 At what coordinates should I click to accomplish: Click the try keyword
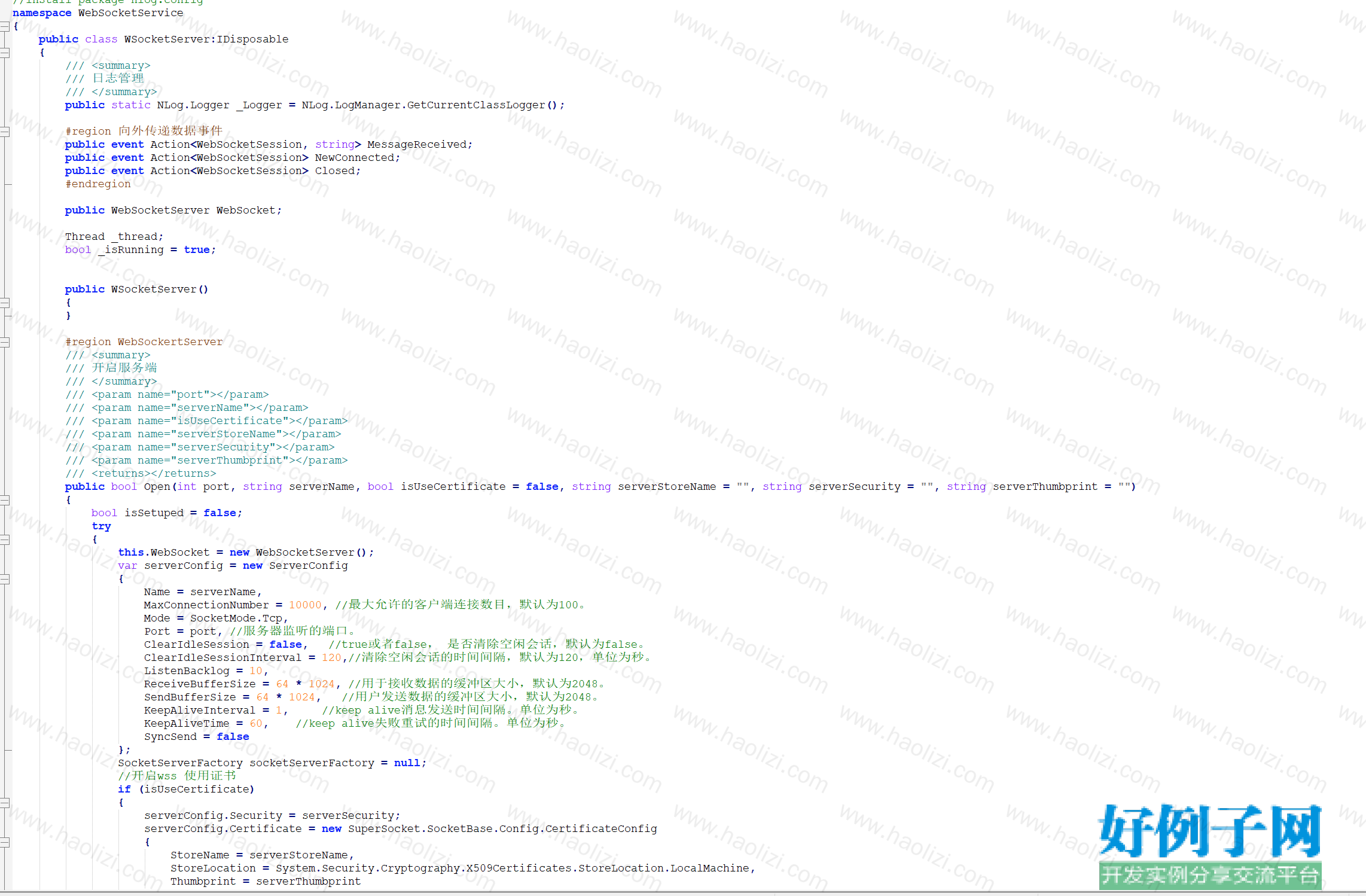pyautogui.click(x=101, y=526)
